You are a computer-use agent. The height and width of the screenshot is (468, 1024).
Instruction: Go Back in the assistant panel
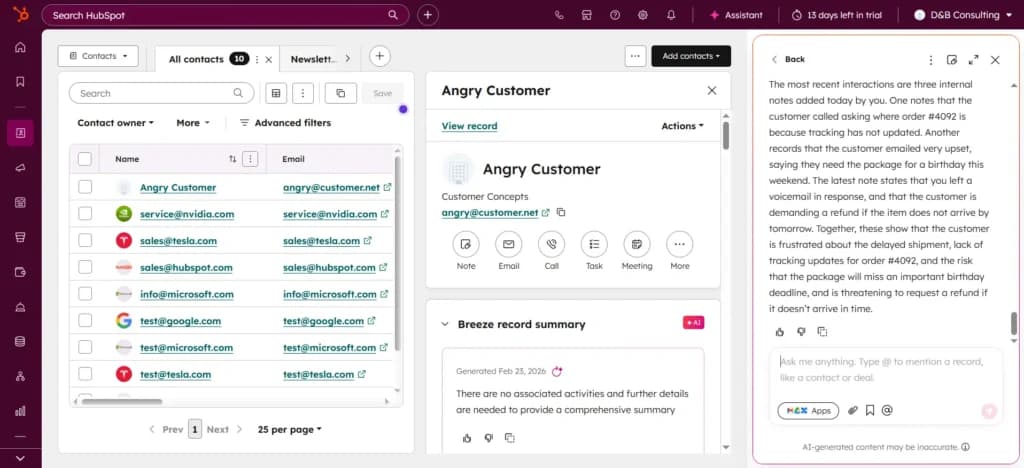(788, 59)
